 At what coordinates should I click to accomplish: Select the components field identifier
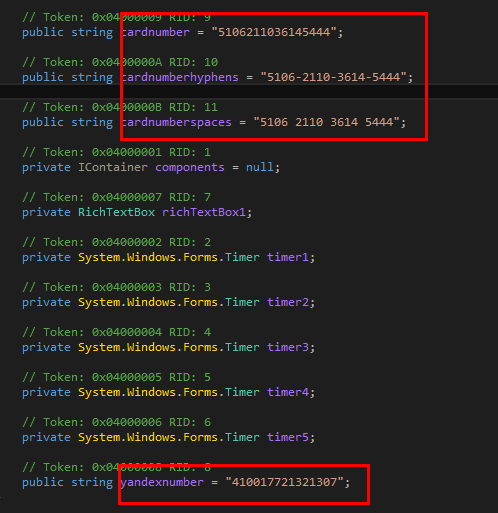click(190, 167)
